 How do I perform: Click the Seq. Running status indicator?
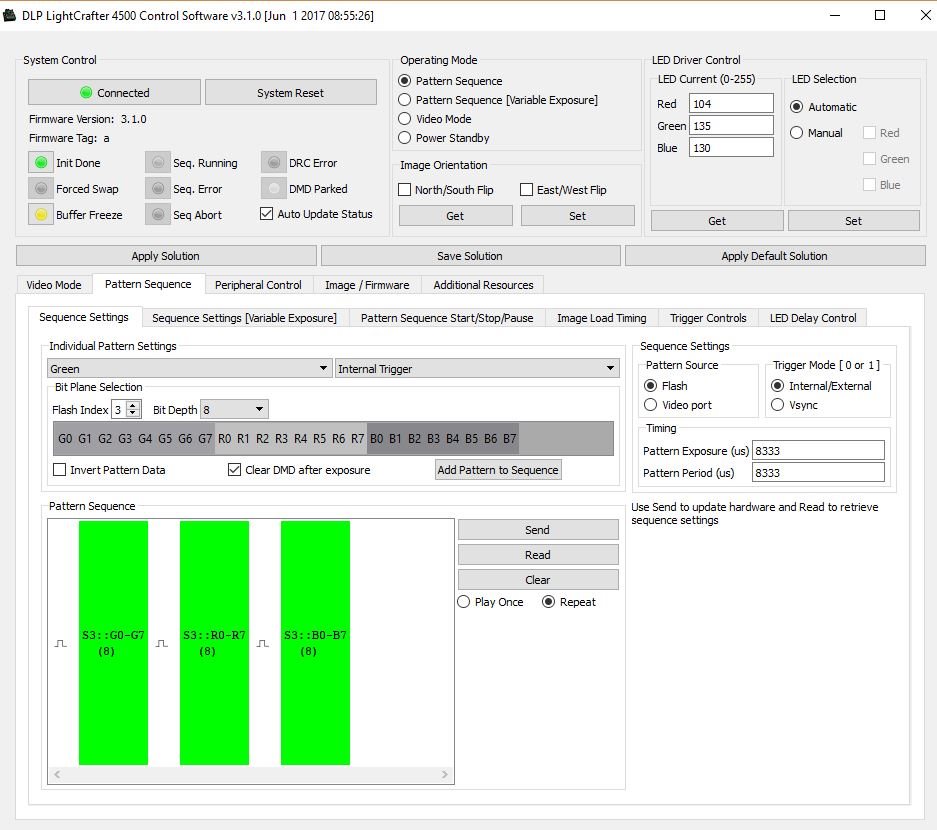[158, 163]
